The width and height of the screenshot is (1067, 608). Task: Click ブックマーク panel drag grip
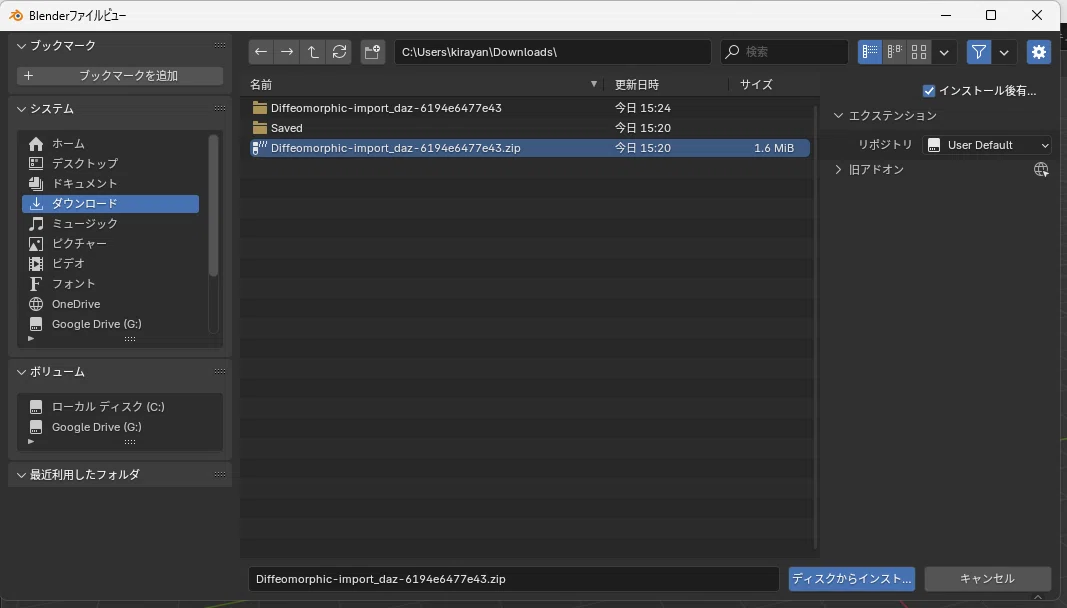point(220,46)
